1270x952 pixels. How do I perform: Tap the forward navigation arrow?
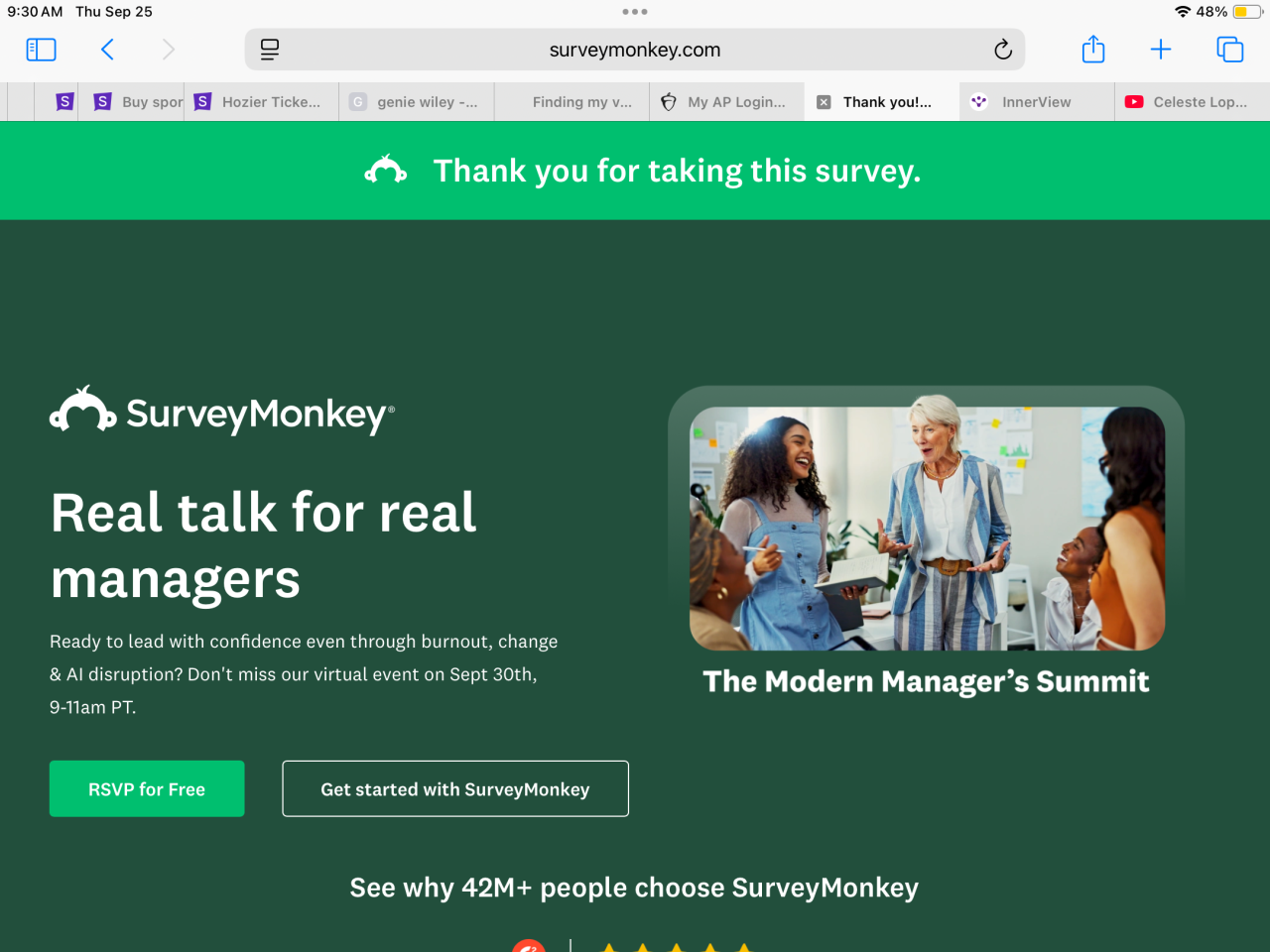click(x=168, y=50)
